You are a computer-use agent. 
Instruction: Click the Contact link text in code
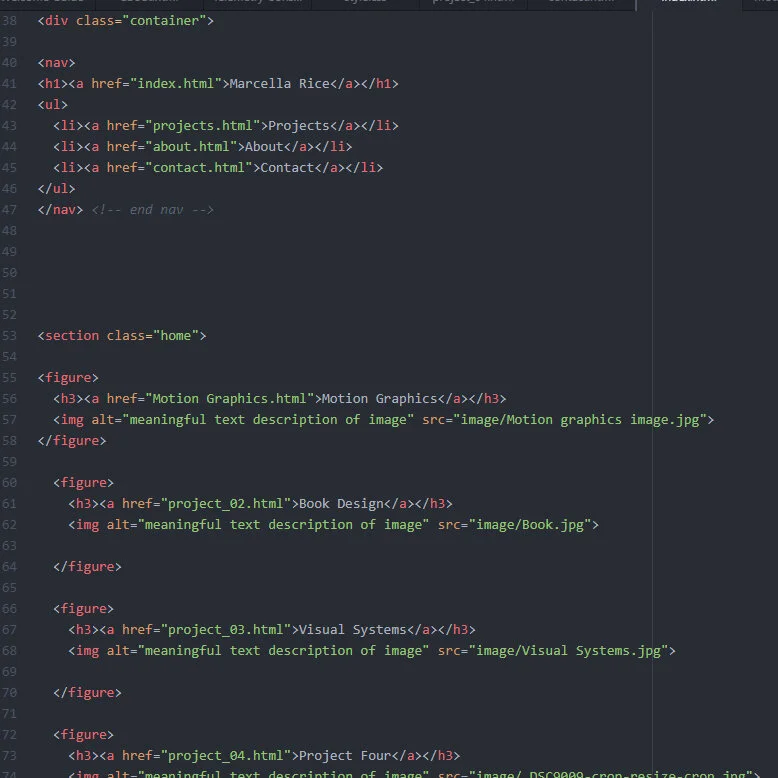(x=287, y=168)
